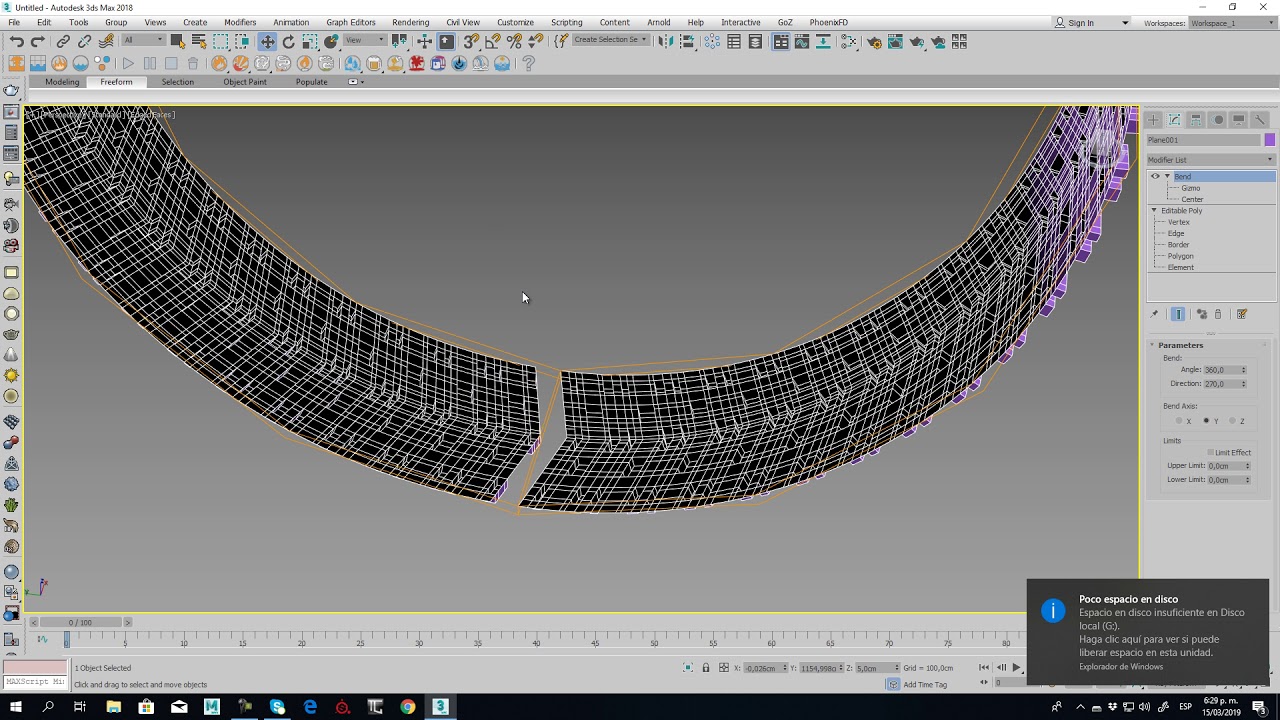Collapse the Editable Poly sub-object tree
The width and height of the screenshot is (1280, 720).
click(x=1154, y=211)
